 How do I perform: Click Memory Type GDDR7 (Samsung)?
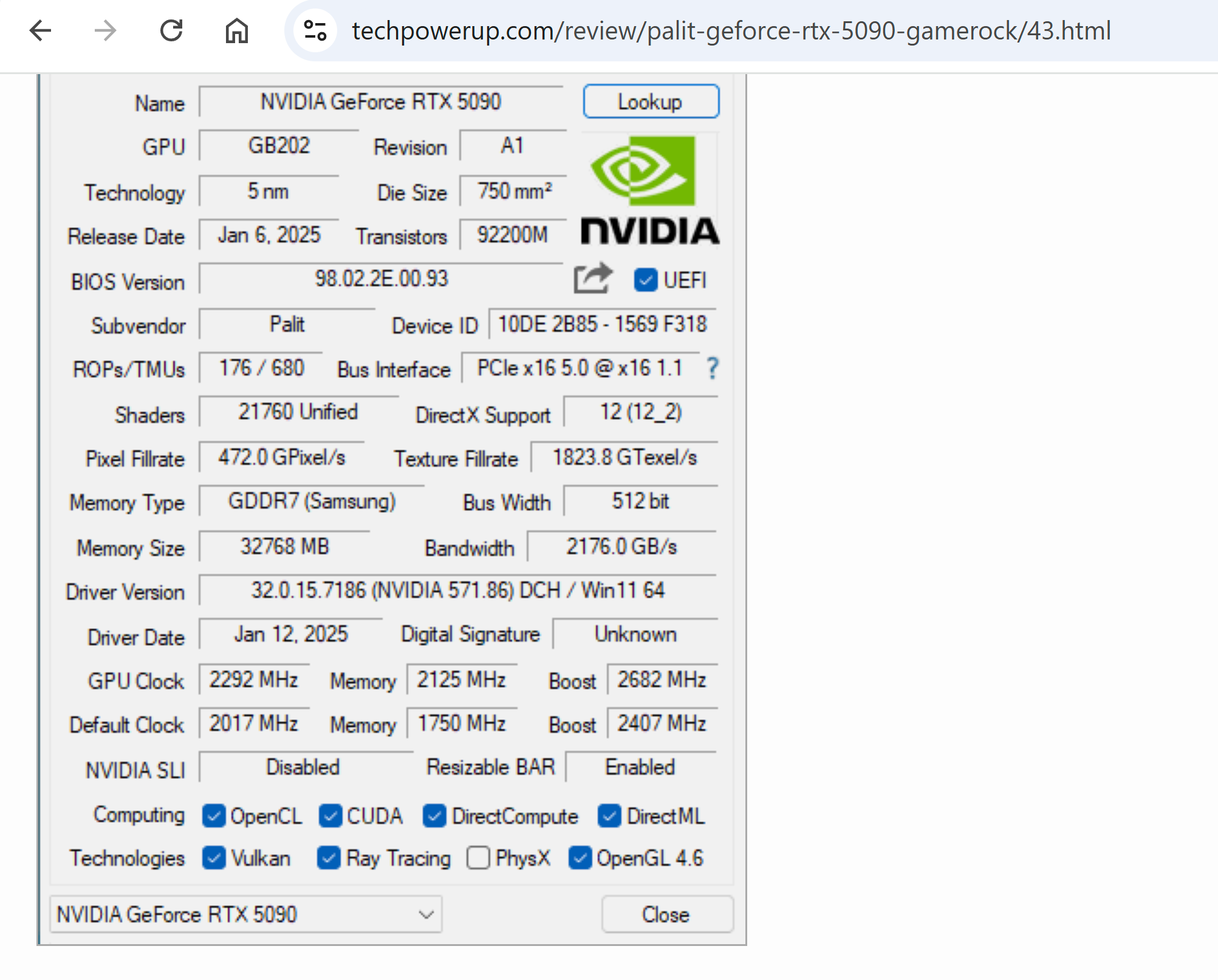click(x=312, y=501)
